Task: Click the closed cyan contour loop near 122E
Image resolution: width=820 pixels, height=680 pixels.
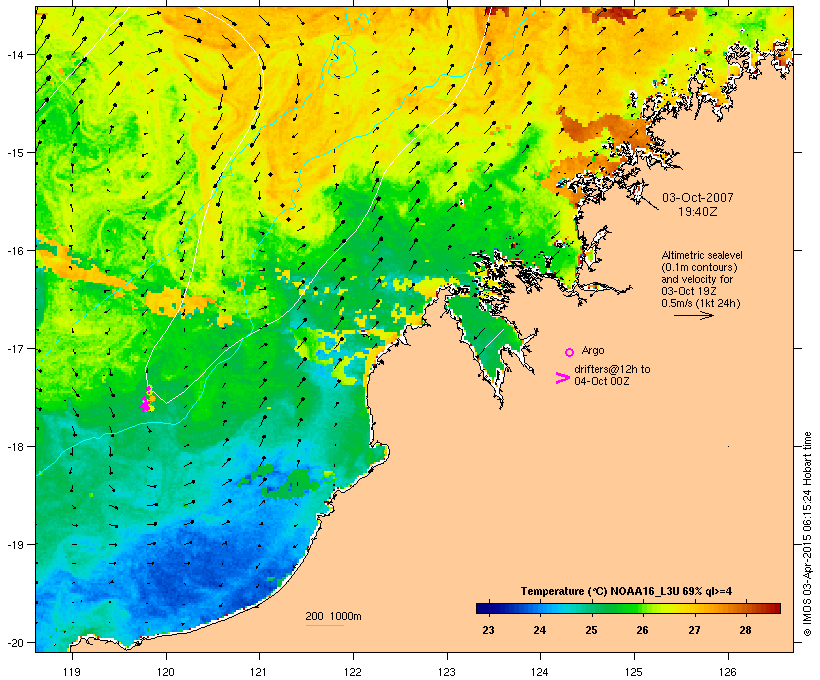Action: (x=343, y=59)
